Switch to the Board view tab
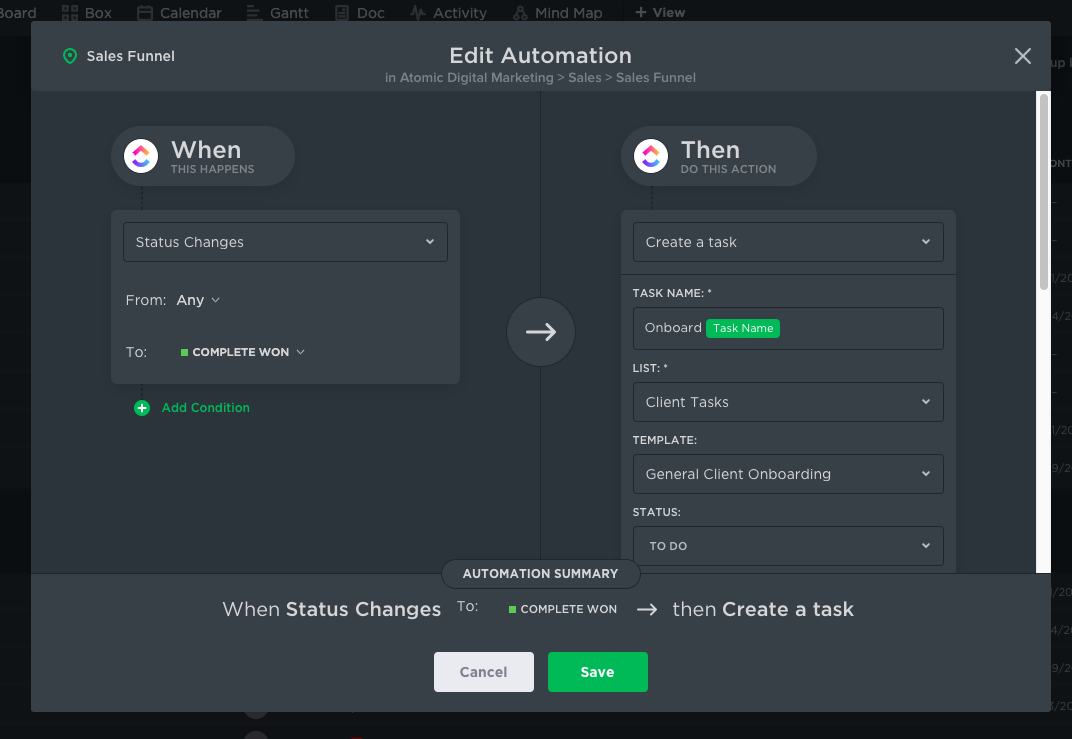 [18, 12]
